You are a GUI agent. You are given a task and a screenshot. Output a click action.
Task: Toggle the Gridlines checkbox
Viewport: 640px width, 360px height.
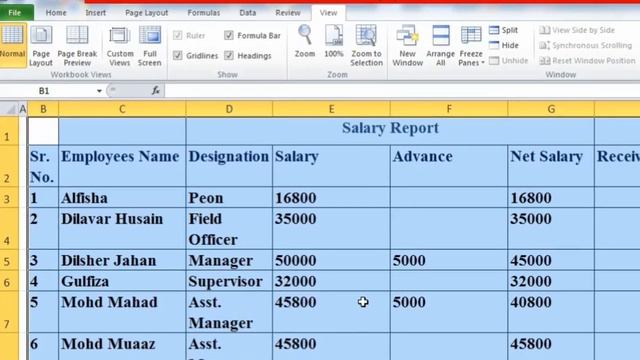[178, 55]
